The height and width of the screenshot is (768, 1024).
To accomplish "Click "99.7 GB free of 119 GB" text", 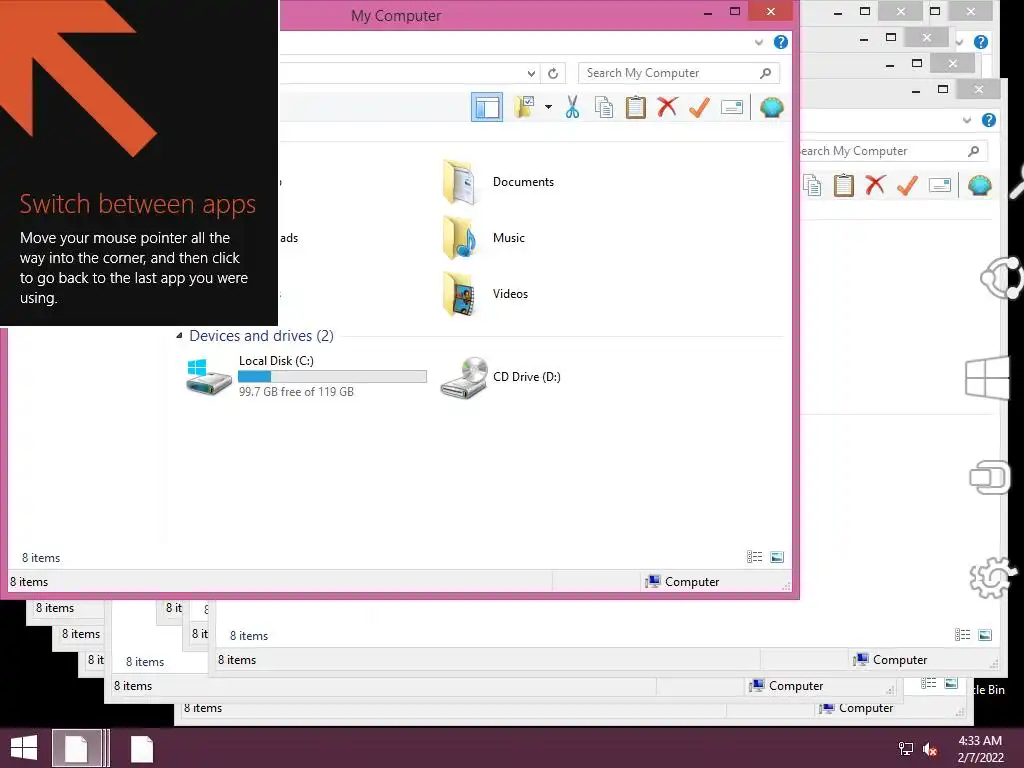I will (x=296, y=392).
